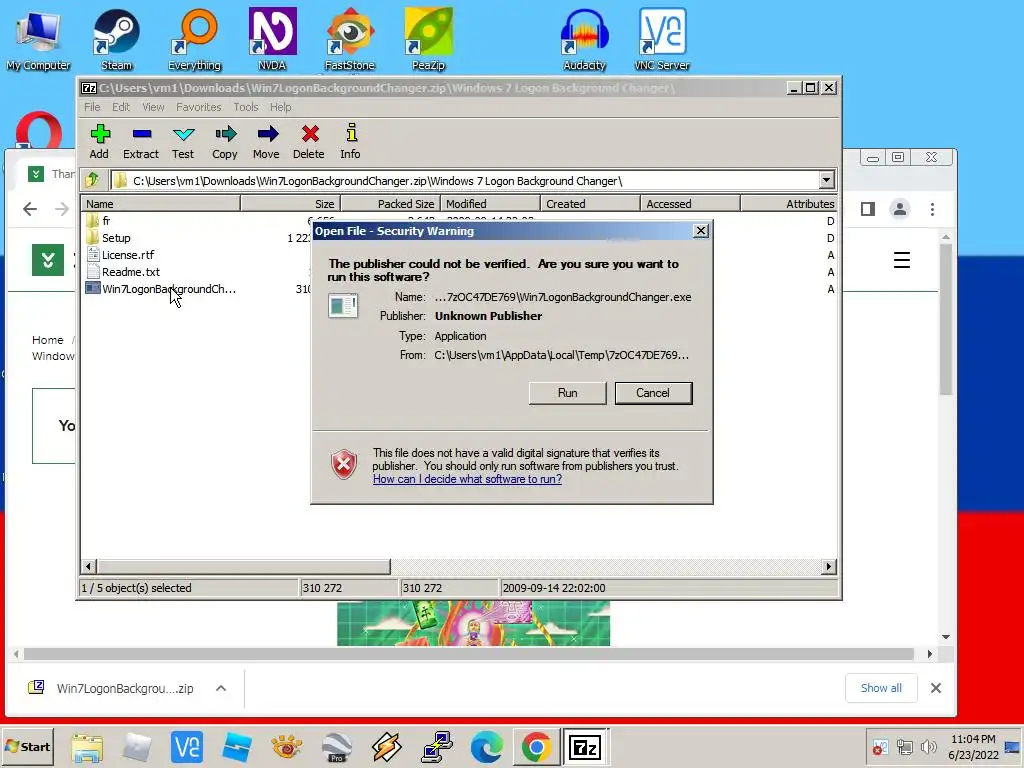
Task: Sort file list by Created column
Action: click(x=590, y=204)
